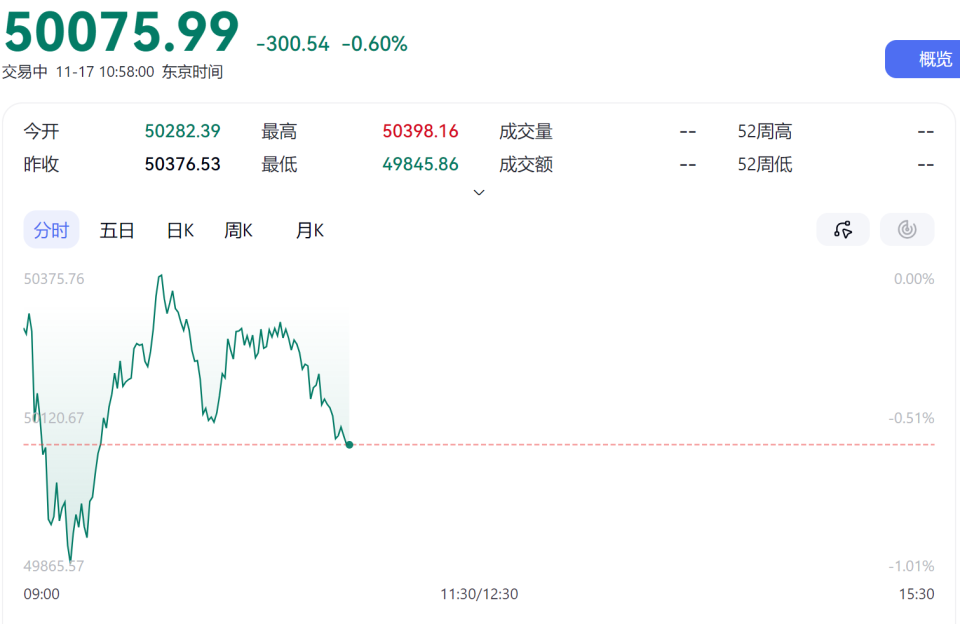The image size is (960, 624).
Task: Click the green dot marking the latest price
Action: point(350,444)
